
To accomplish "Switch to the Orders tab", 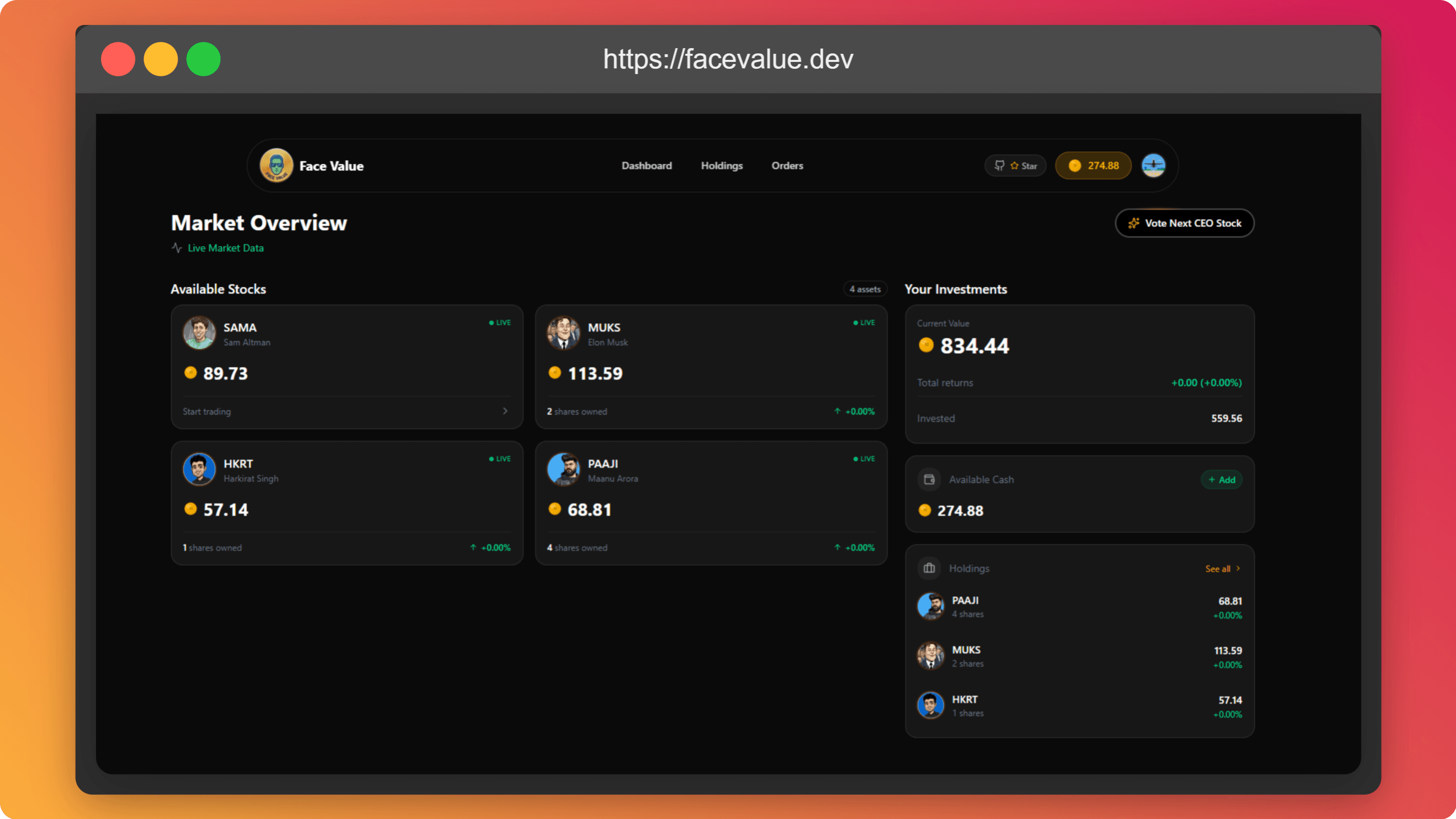I will point(787,165).
